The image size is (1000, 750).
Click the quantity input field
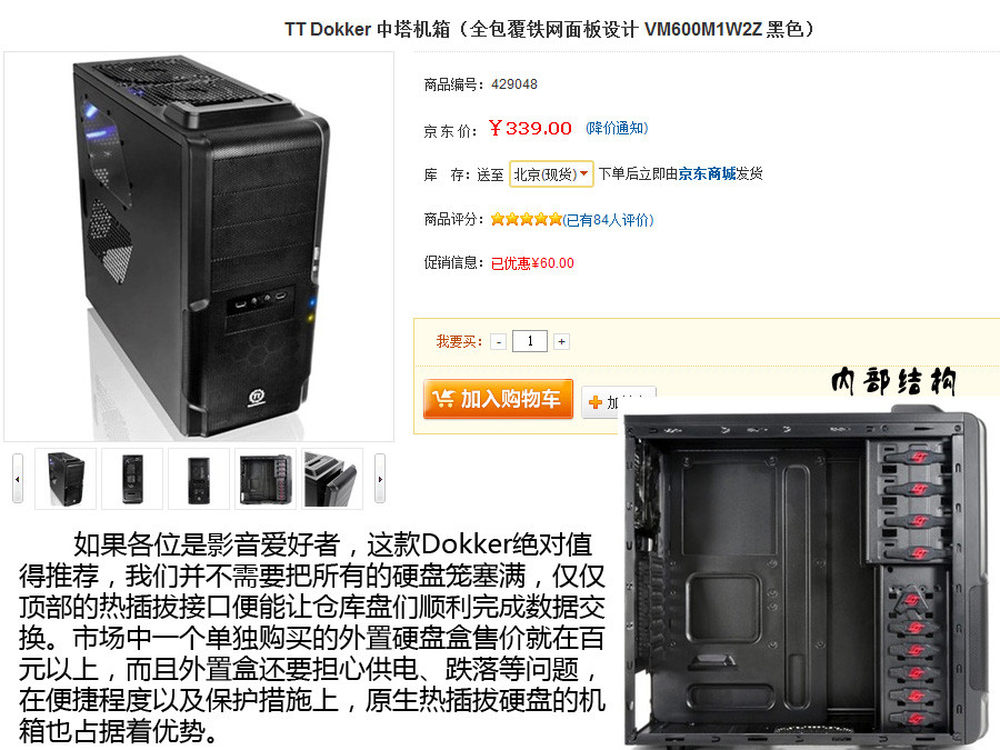529,341
